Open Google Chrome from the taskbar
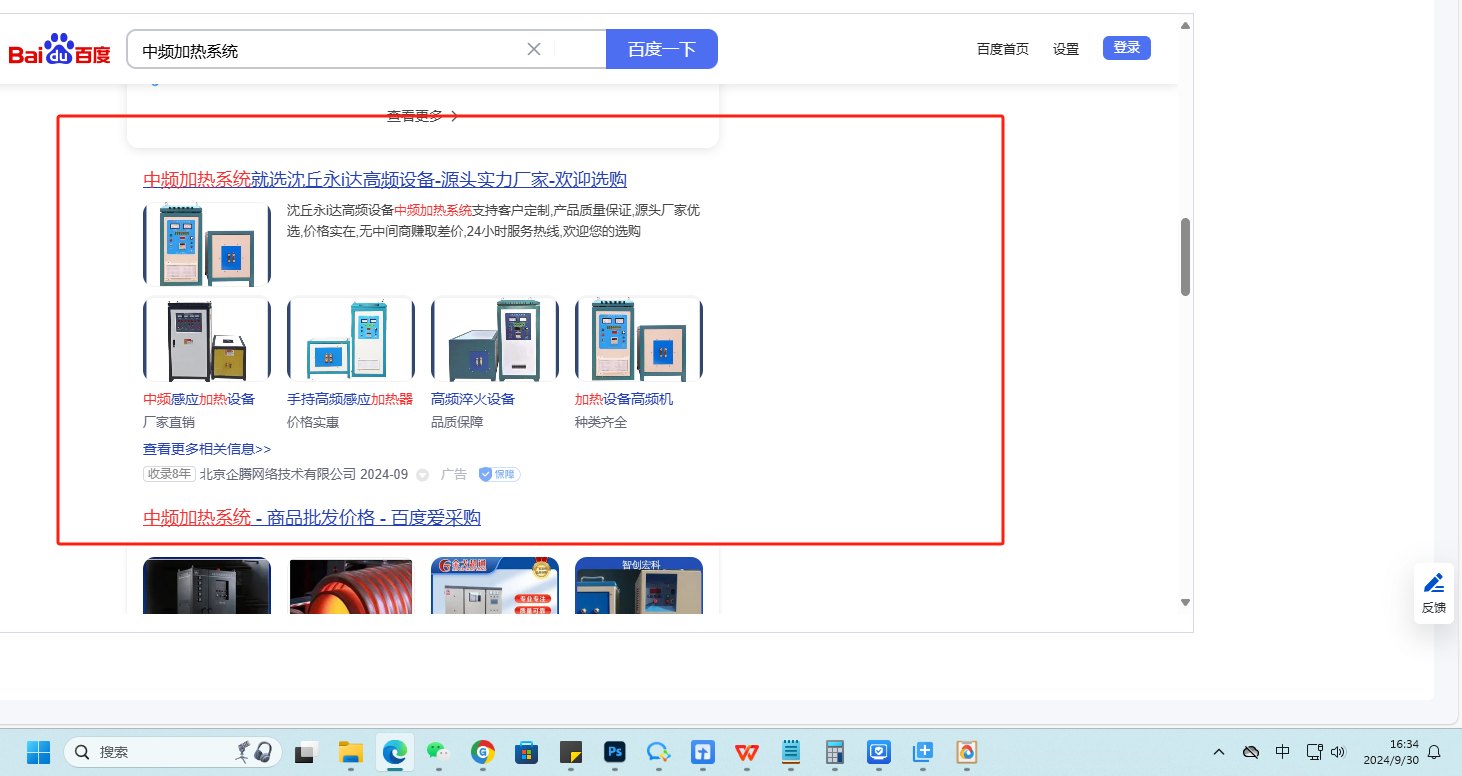 coord(483,752)
